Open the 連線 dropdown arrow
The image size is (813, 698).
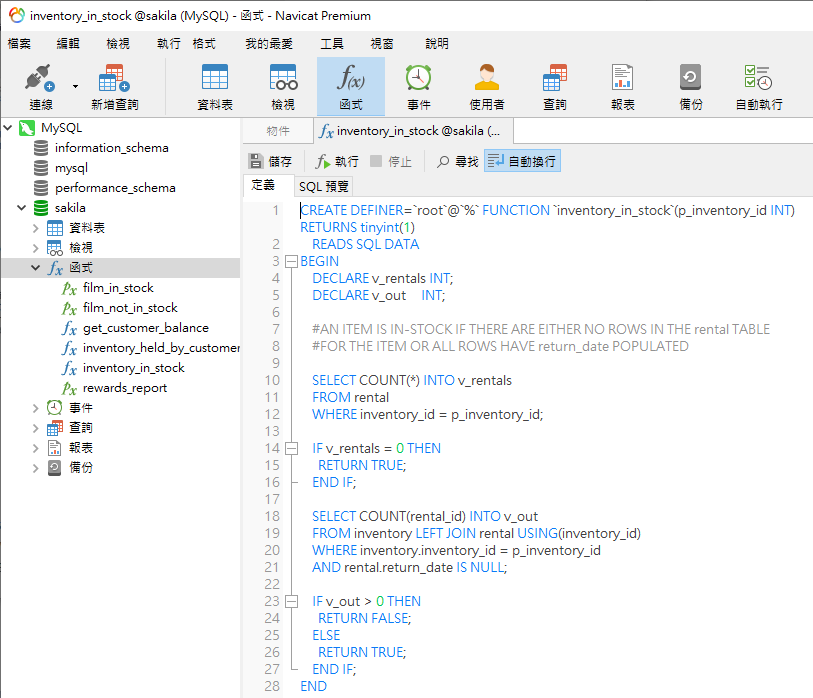pos(75,86)
